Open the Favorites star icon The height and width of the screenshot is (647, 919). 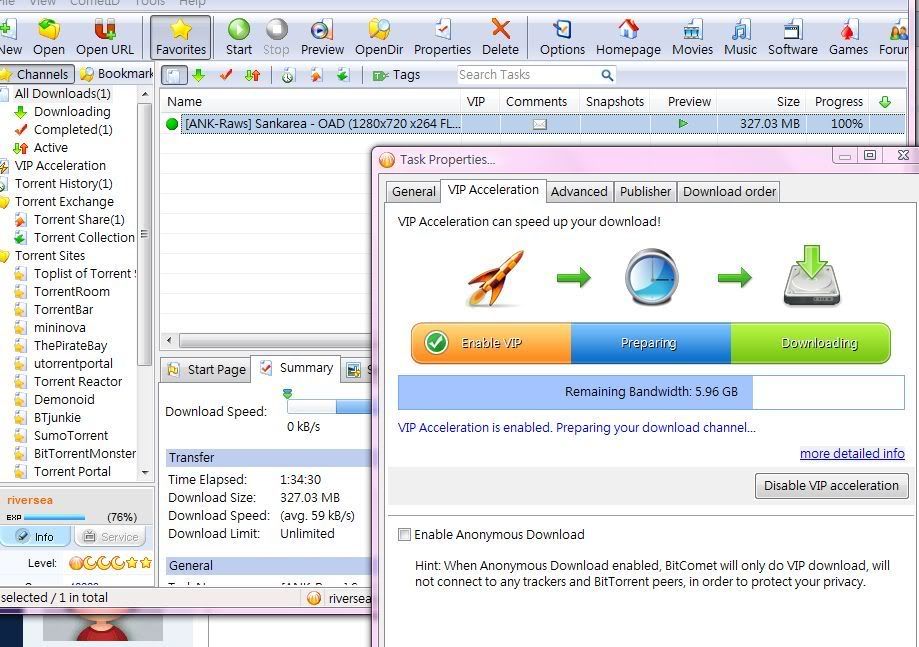point(181,30)
